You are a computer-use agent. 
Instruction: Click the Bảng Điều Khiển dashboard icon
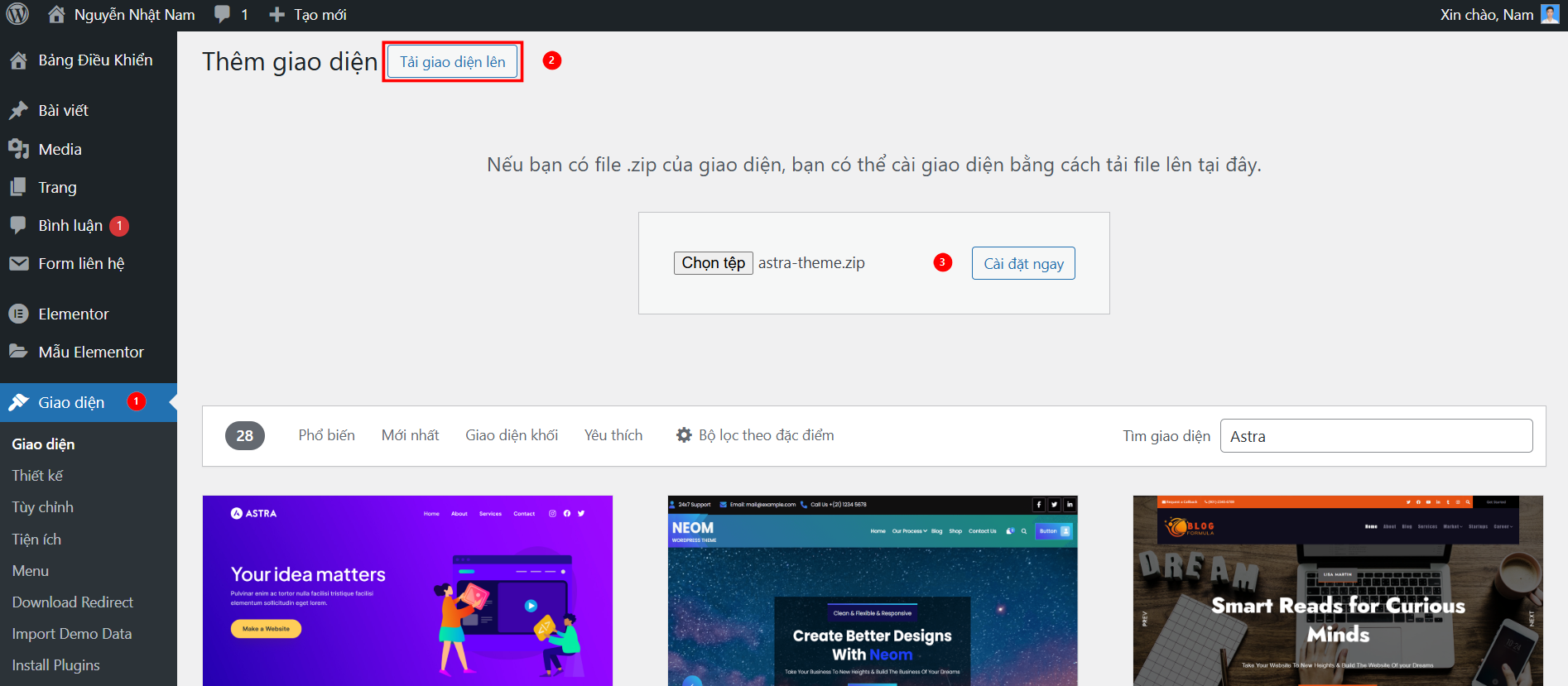[x=18, y=60]
